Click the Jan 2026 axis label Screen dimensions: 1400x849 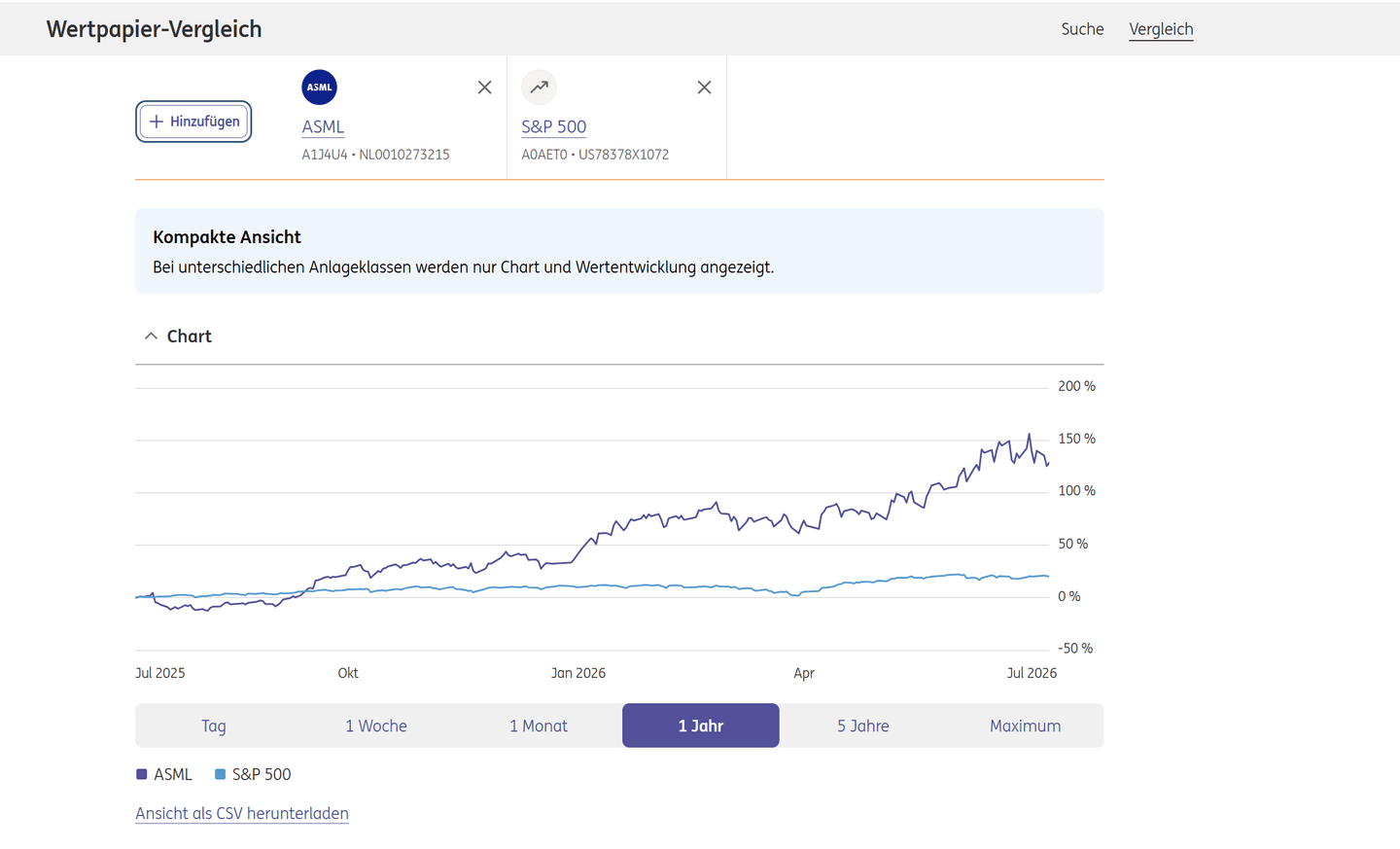(x=578, y=673)
